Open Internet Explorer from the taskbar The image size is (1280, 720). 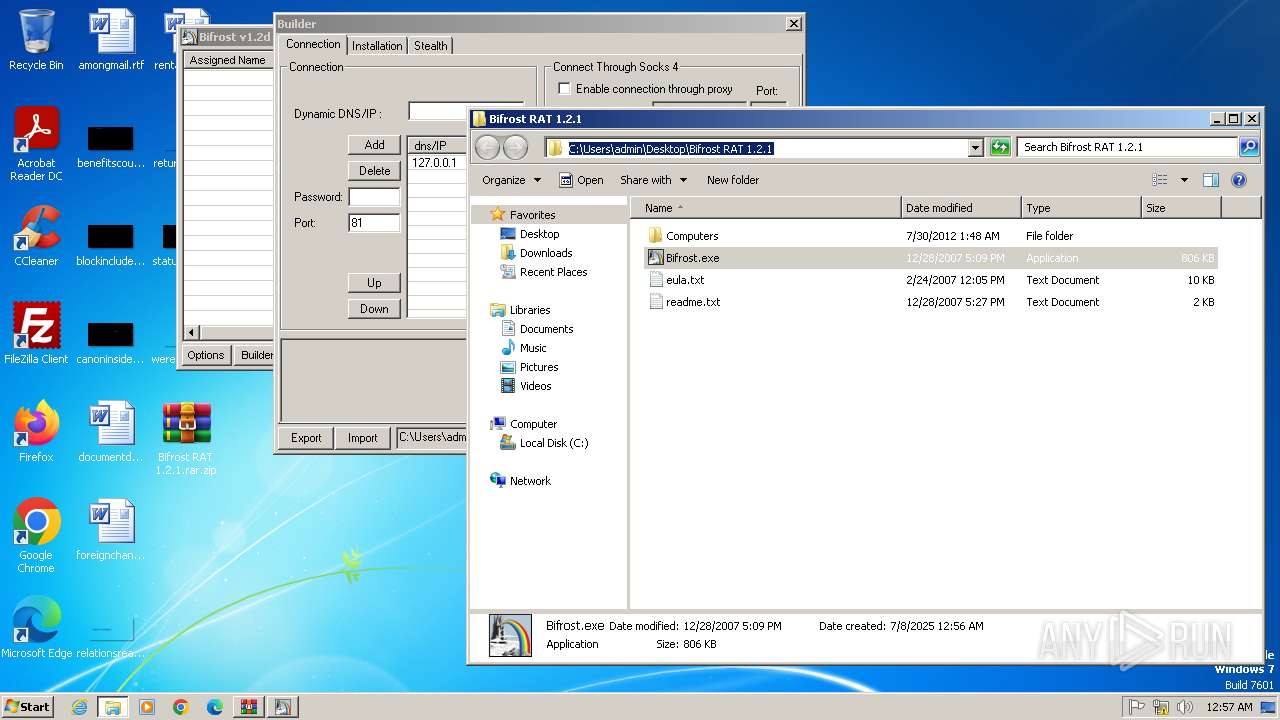coord(79,707)
